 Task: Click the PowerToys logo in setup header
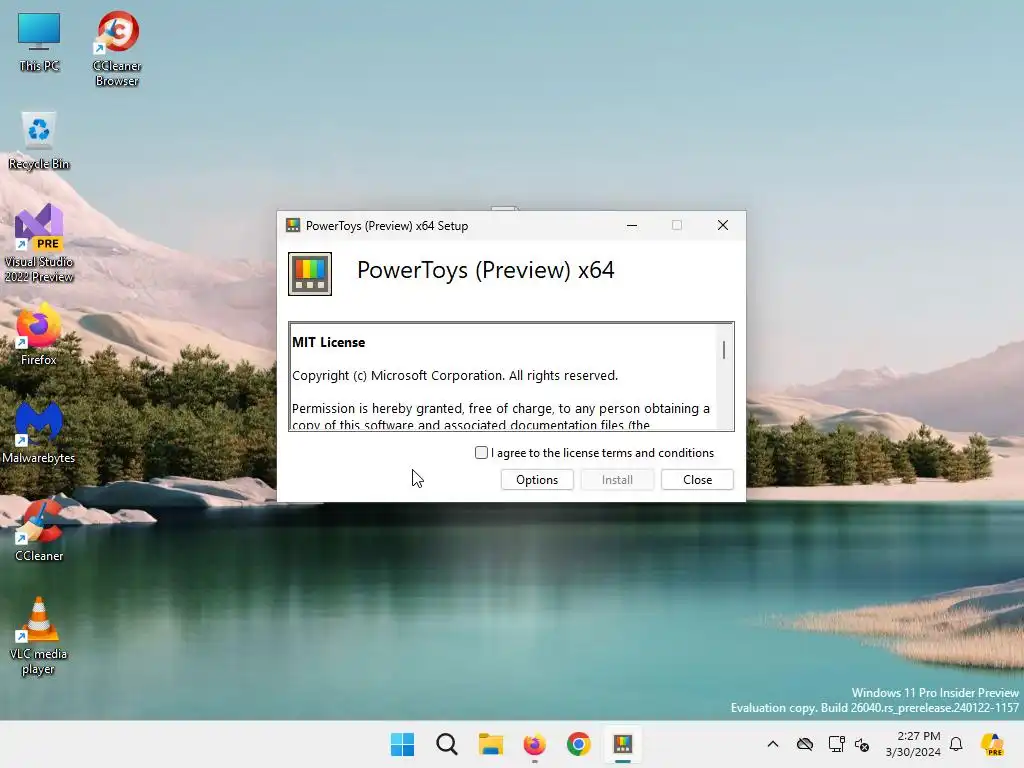click(310, 274)
